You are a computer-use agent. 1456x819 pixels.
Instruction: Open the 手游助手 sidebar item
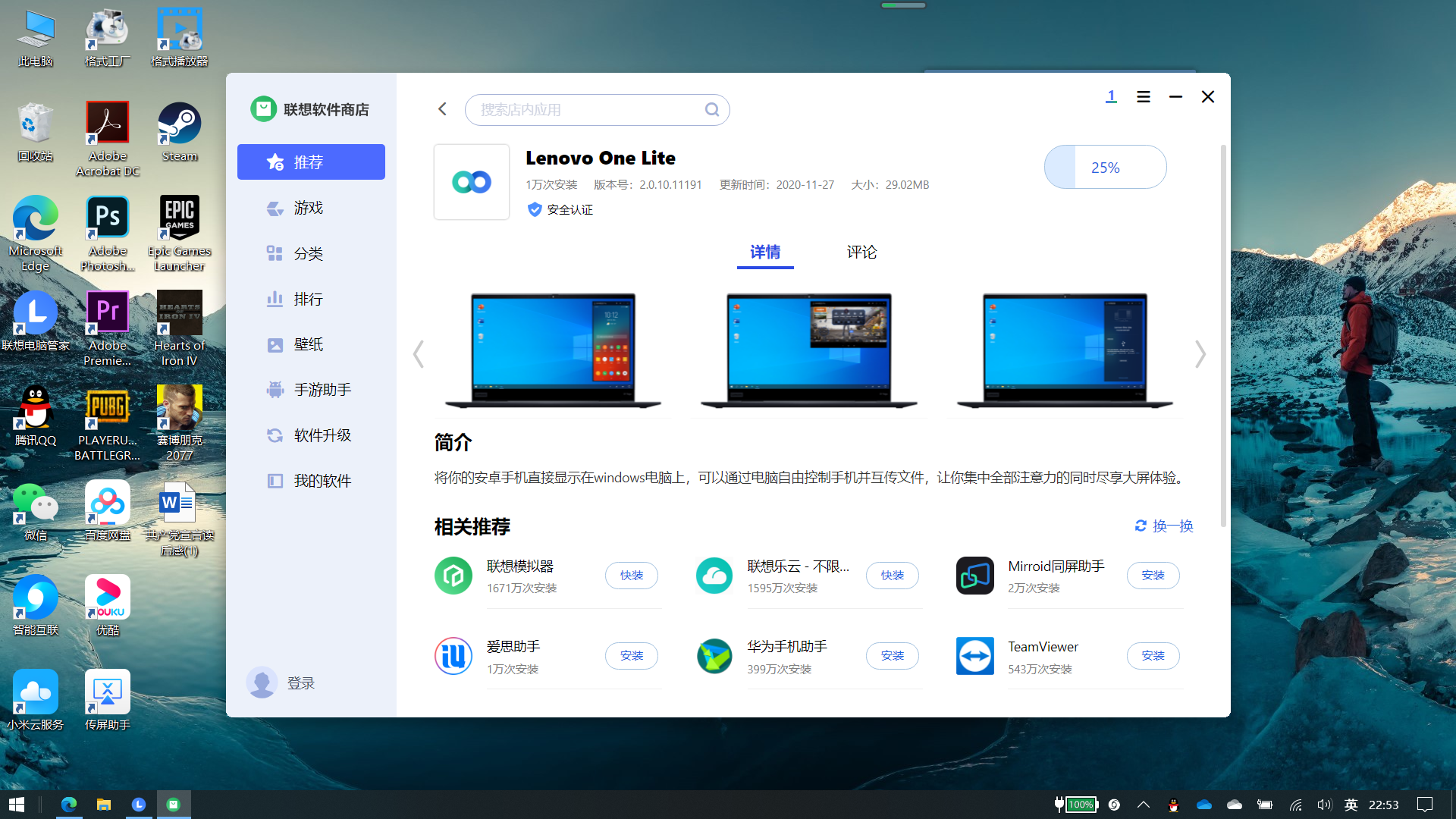(311, 390)
